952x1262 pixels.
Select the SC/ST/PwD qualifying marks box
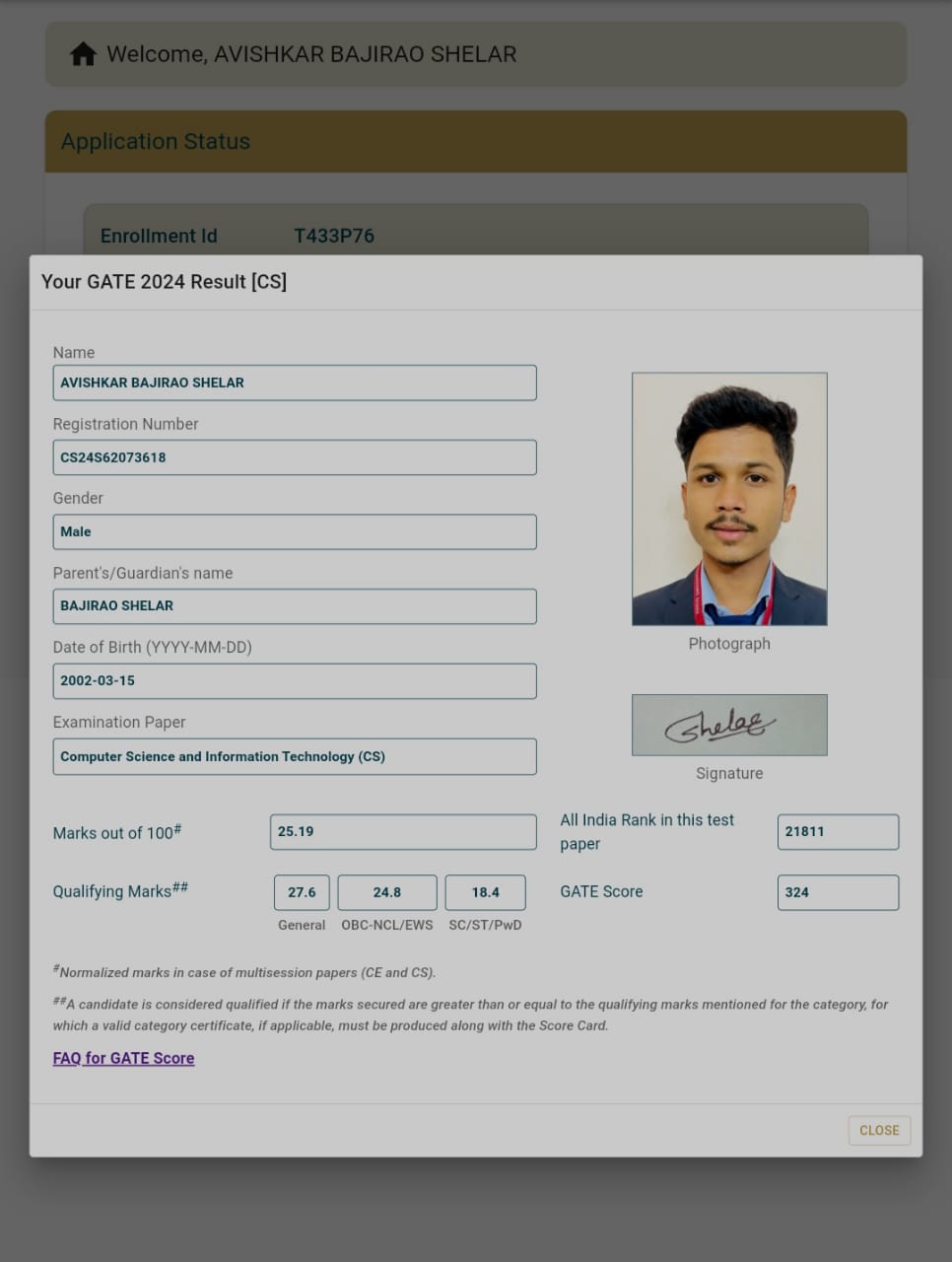485,892
